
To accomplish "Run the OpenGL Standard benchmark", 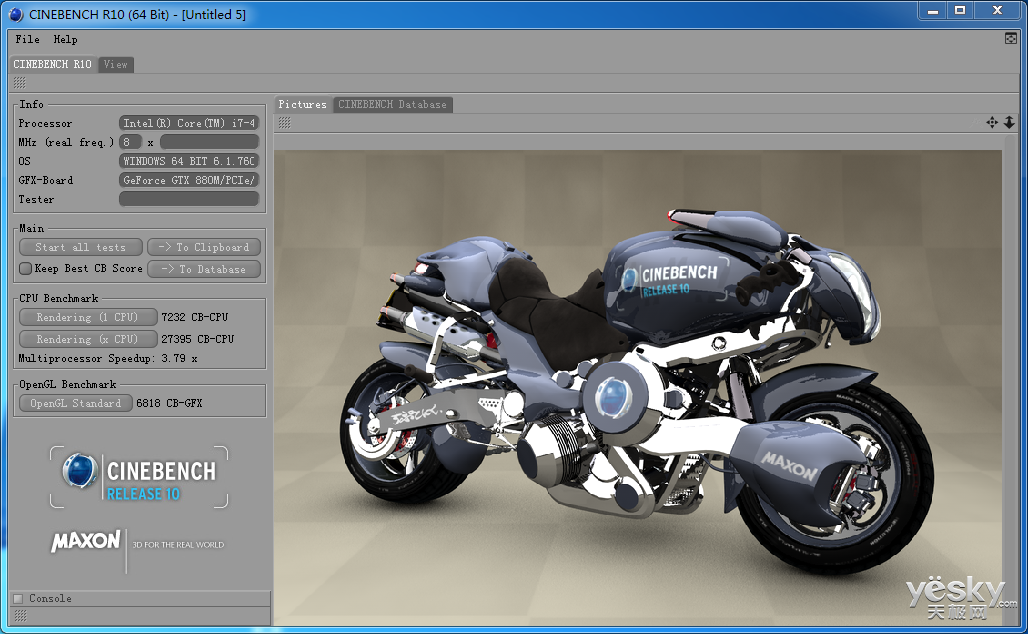I will [x=76, y=403].
